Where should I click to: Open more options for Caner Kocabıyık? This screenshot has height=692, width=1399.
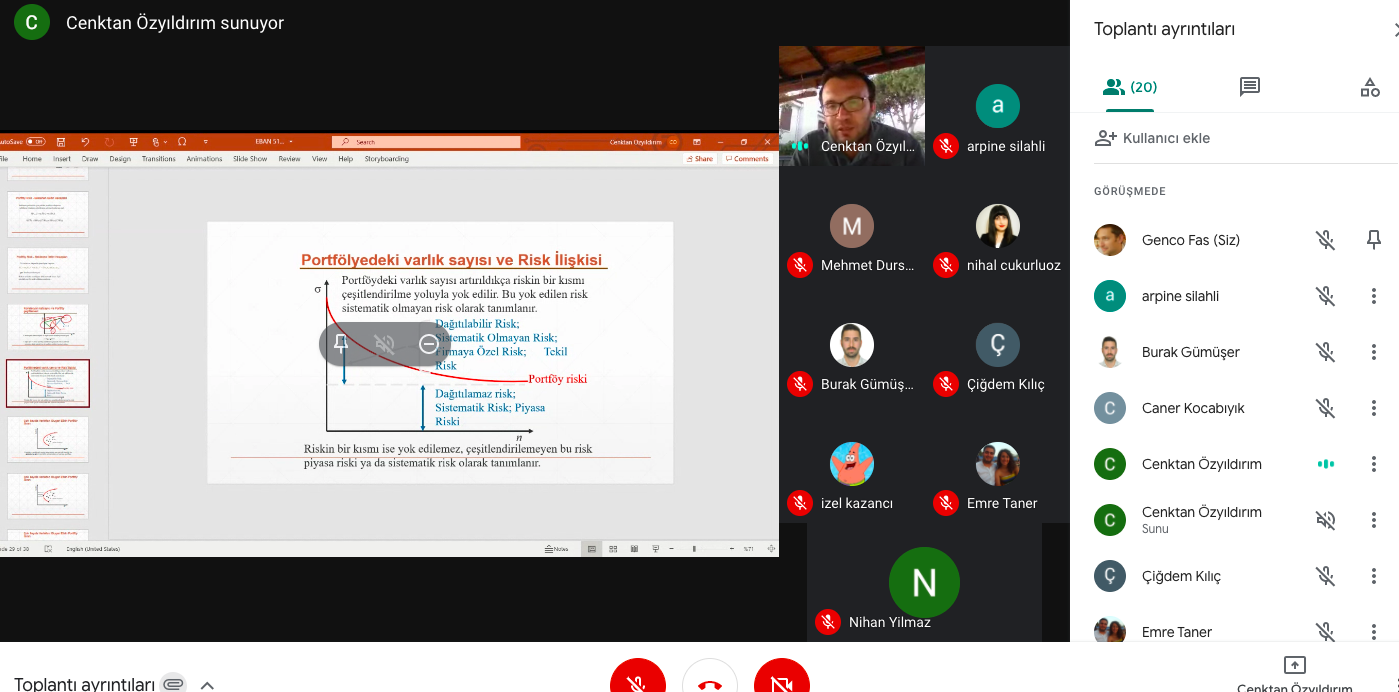(1373, 408)
